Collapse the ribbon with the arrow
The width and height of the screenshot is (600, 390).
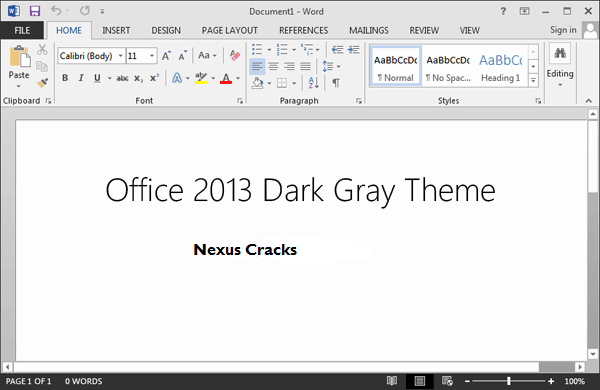point(589,101)
